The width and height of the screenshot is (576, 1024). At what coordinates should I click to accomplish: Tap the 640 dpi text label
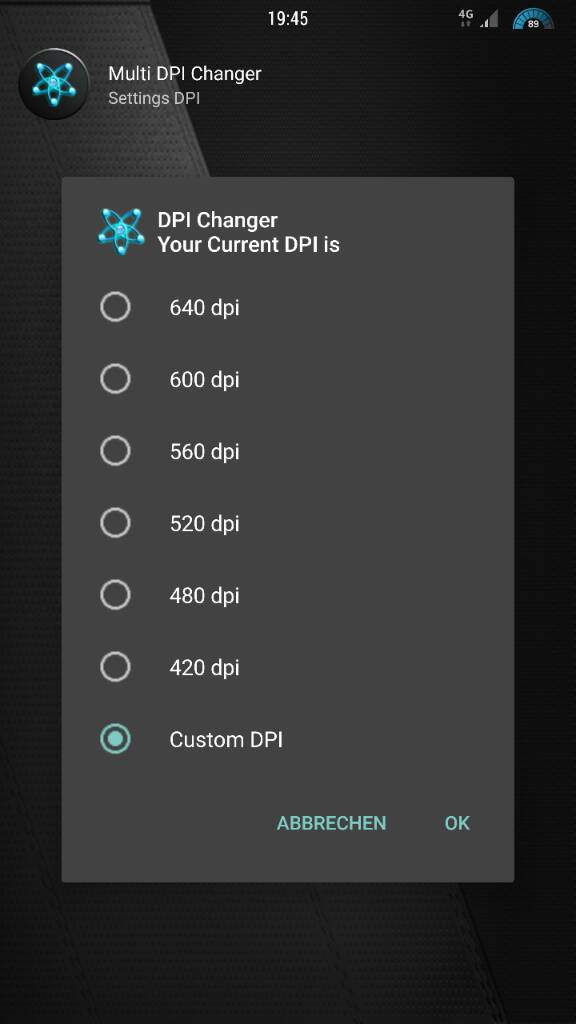(x=204, y=308)
